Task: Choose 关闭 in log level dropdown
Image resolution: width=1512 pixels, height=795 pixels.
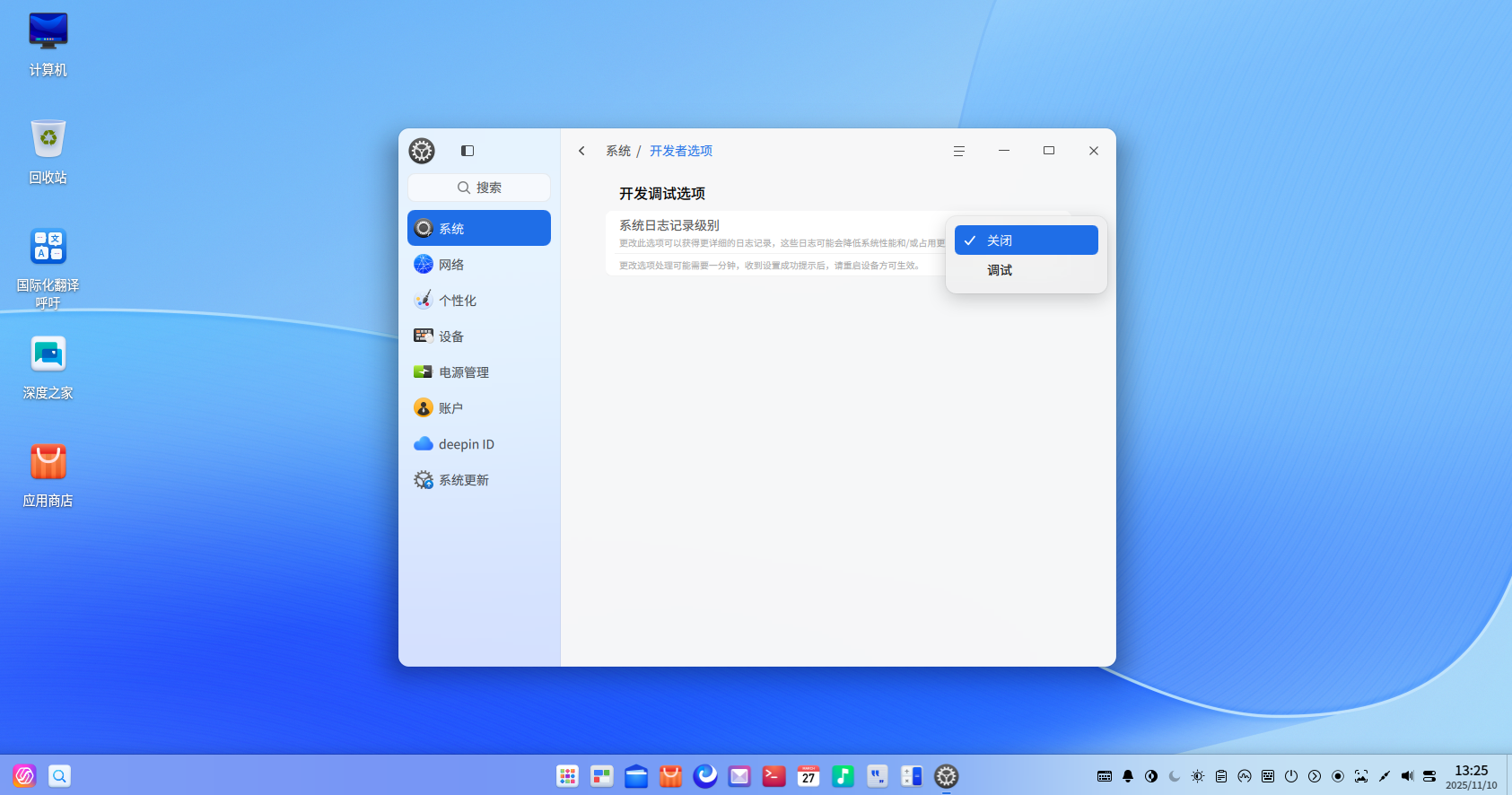Action: 1027,240
